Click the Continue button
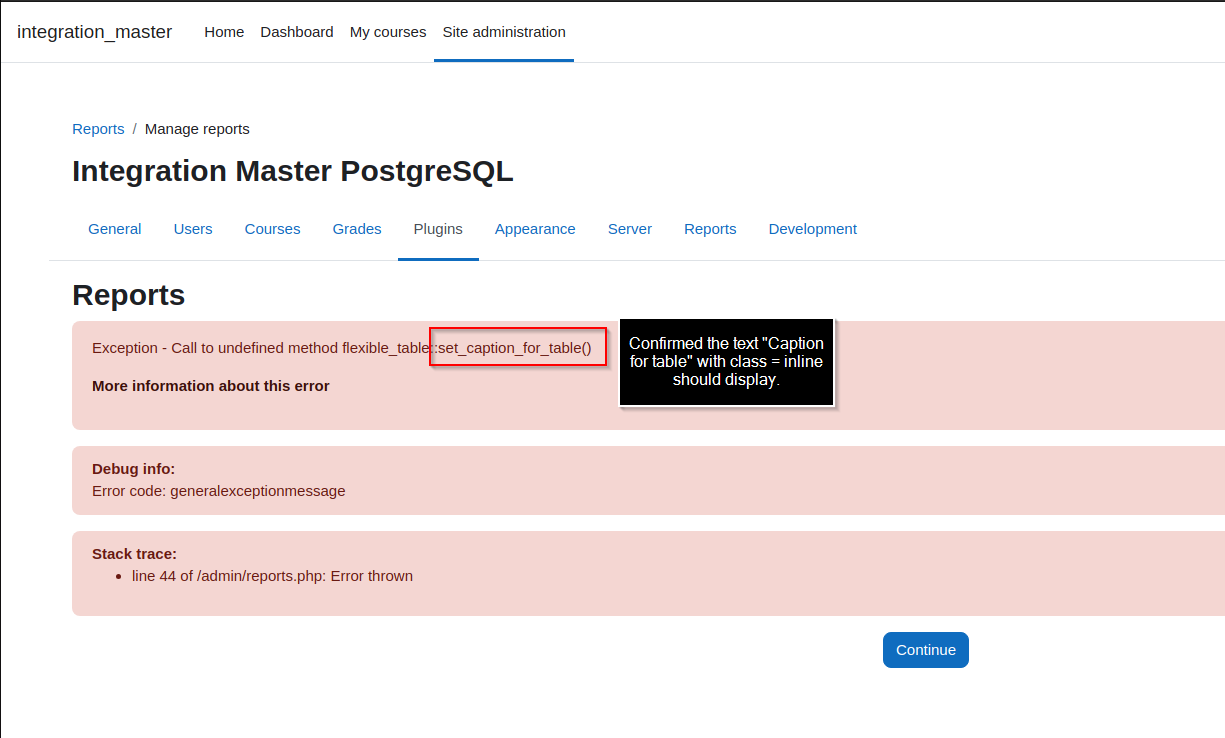 926,650
